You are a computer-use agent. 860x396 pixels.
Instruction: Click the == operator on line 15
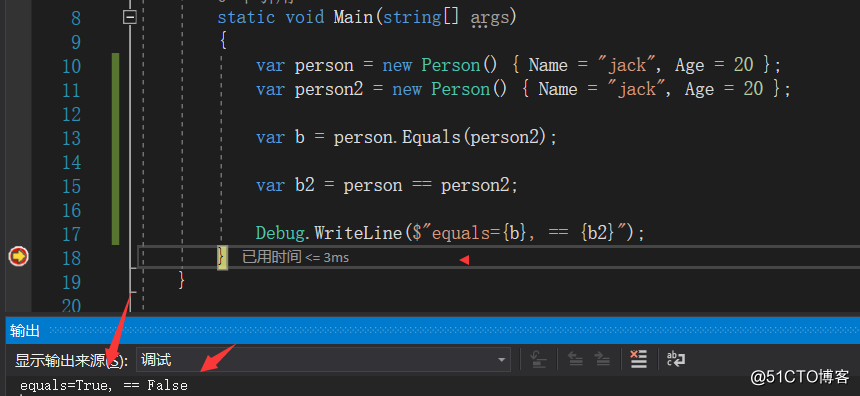pyautogui.click(x=421, y=185)
